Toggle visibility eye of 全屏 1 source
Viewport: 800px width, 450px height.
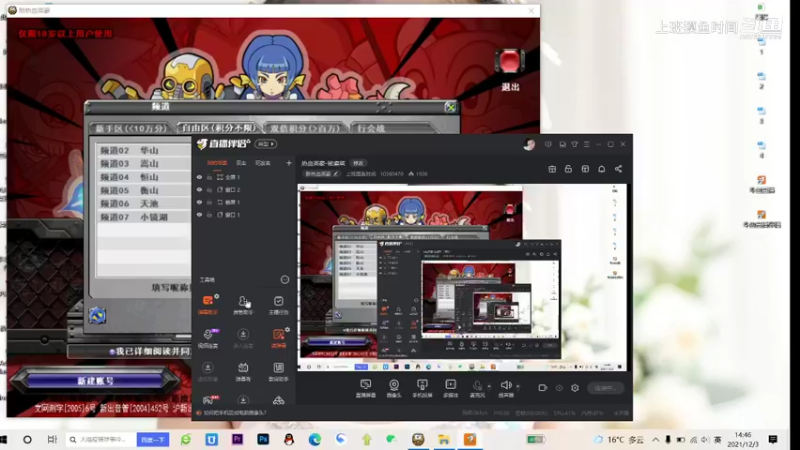199,177
